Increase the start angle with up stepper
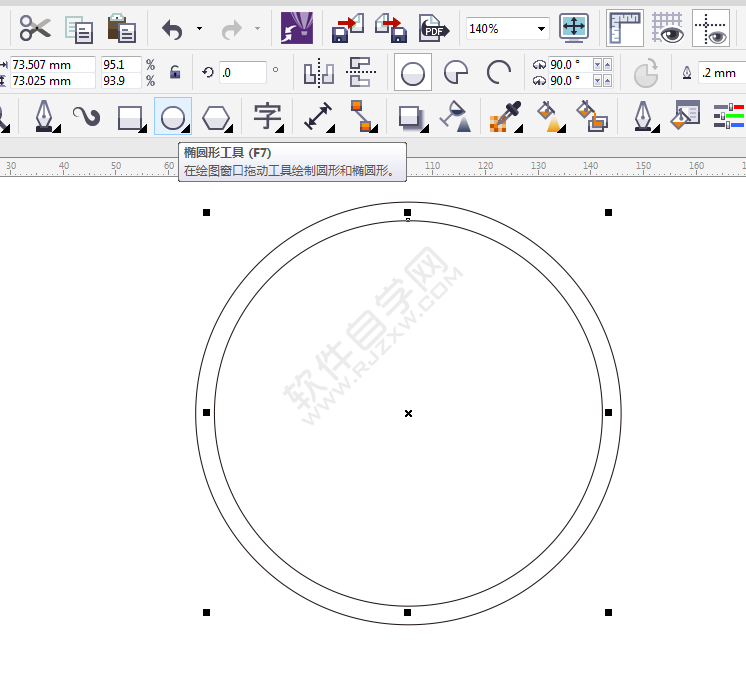Image resolution: width=746 pixels, height=673 pixels. coord(598,62)
